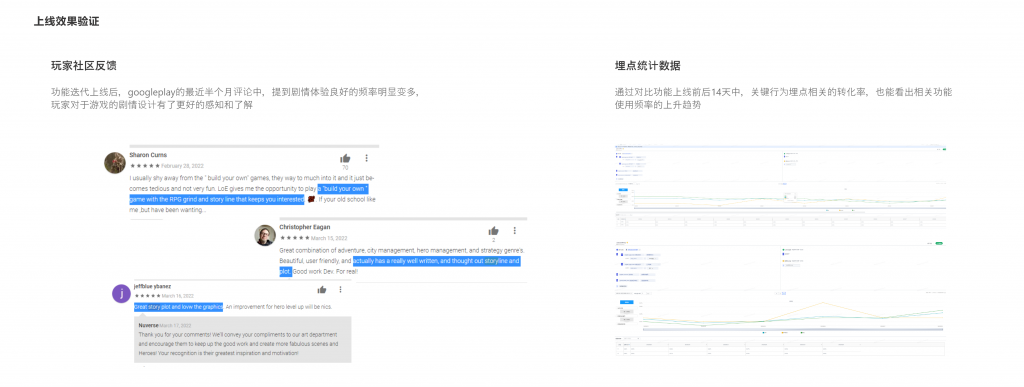Image resolution: width=1024 pixels, height=387 pixels.
Task: Click the reviewer name 'jeffblue ybanez'
Action: pyautogui.click(x=152, y=286)
